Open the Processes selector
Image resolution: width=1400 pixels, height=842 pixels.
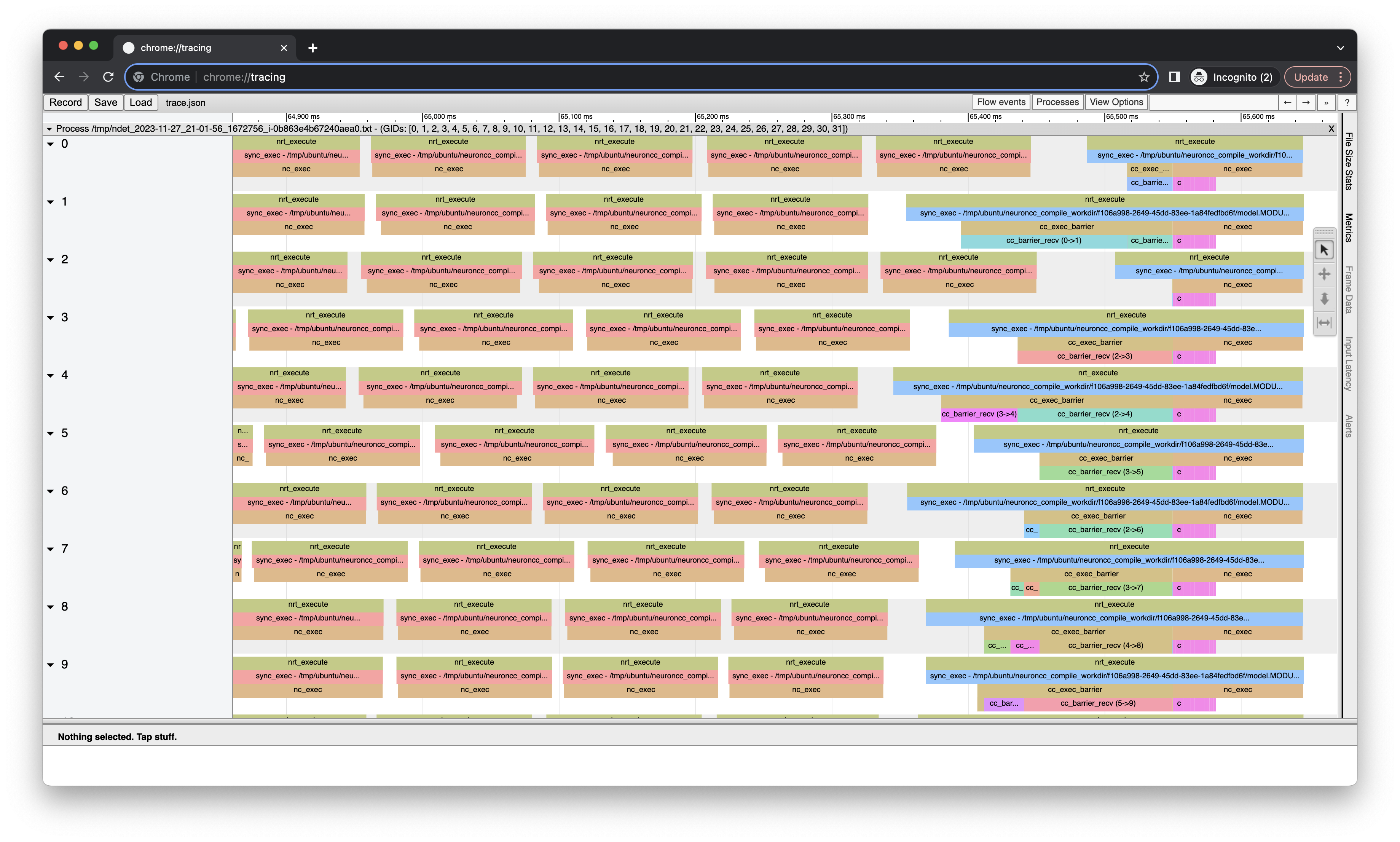coord(1057,102)
